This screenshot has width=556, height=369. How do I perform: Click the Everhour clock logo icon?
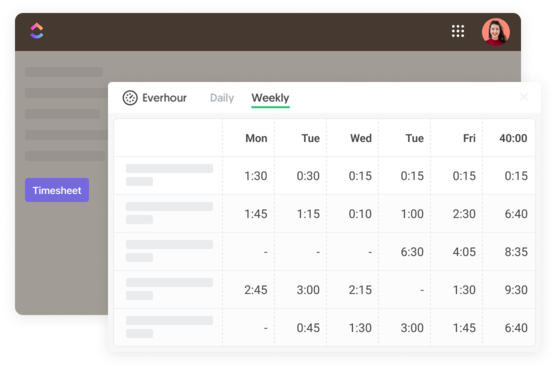(x=130, y=98)
